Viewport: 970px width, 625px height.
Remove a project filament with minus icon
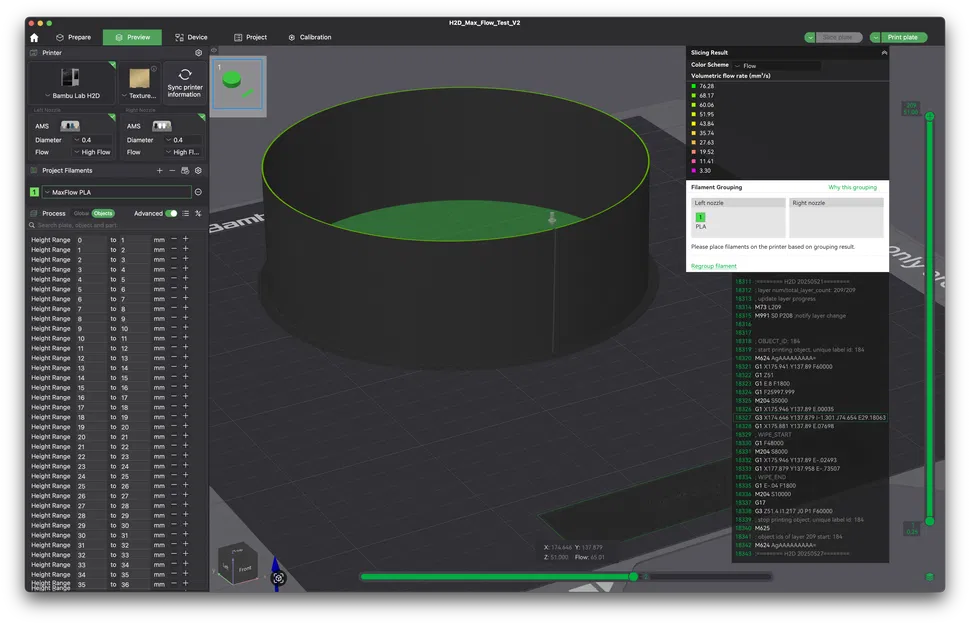click(172, 171)
